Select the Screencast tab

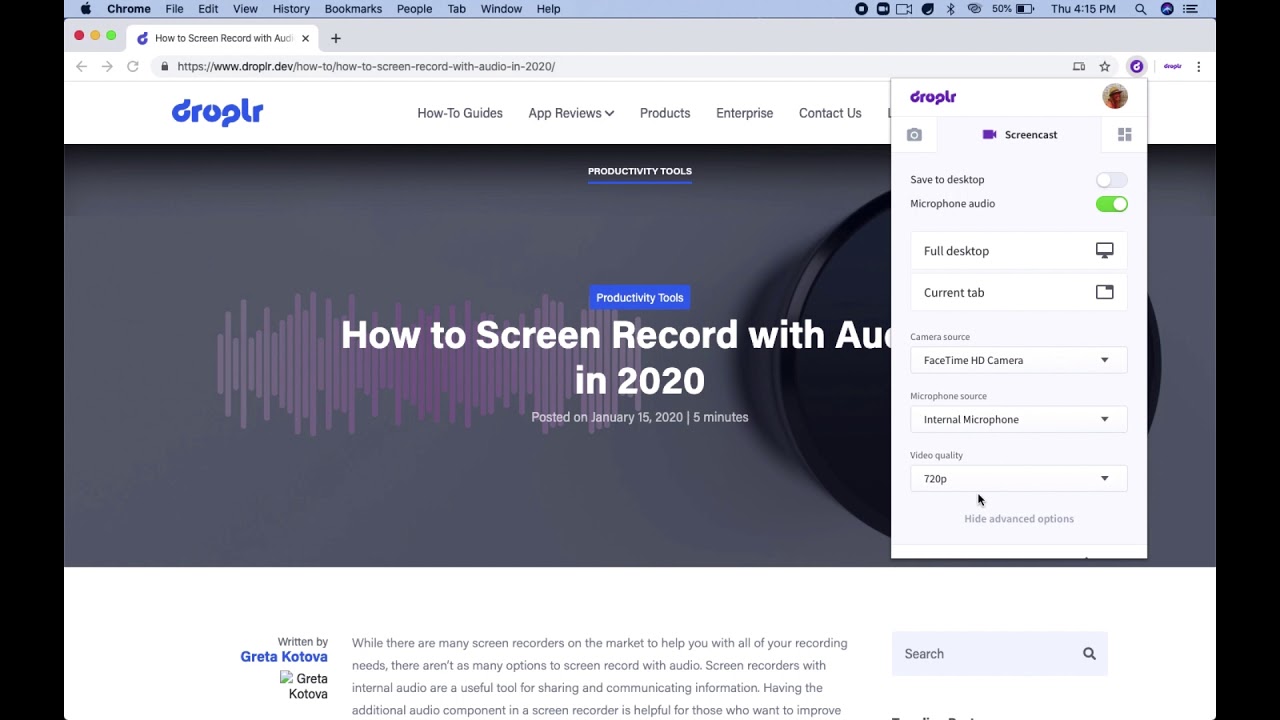tap(1019, 135)
